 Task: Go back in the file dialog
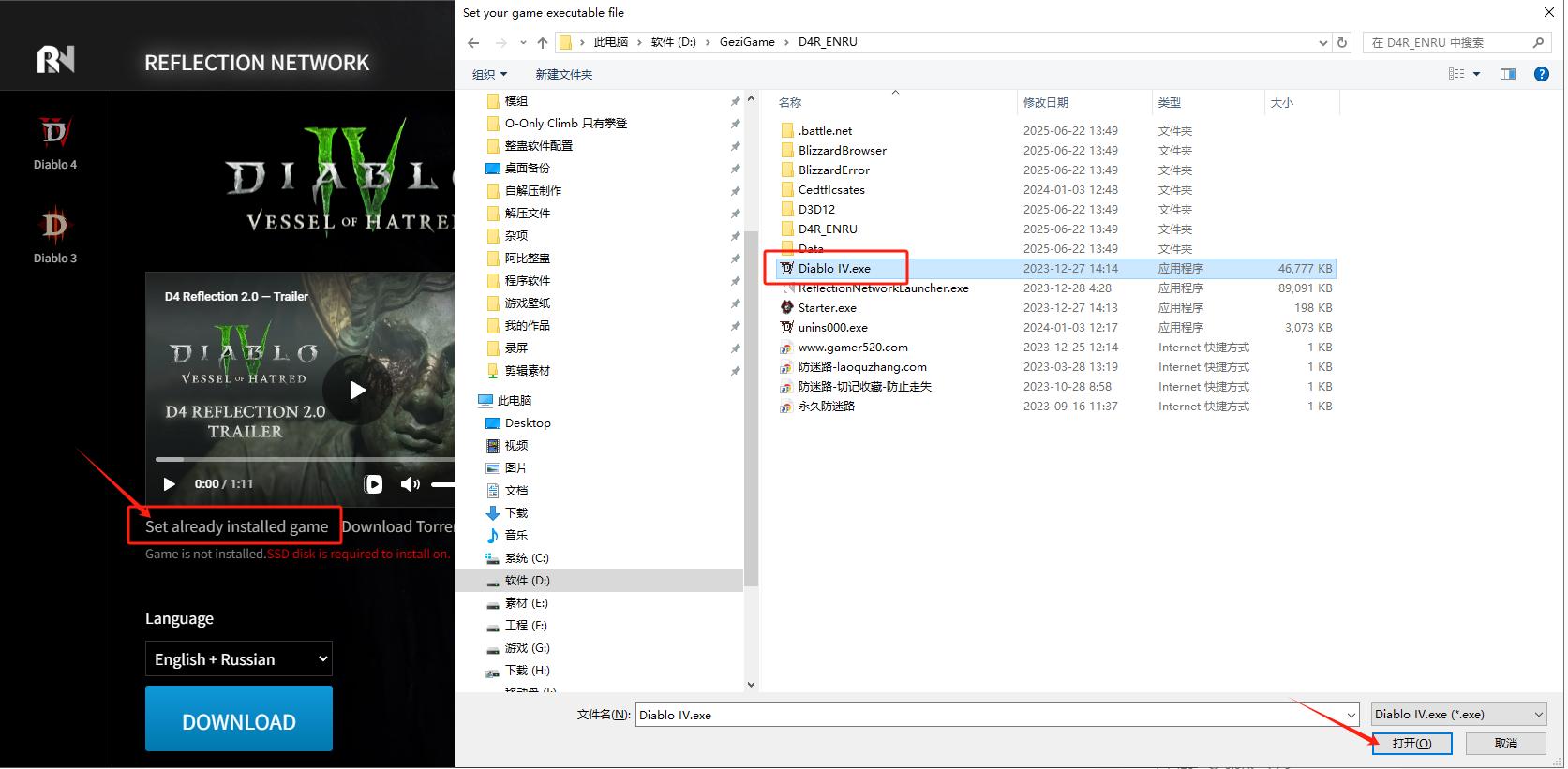point(473,42)
